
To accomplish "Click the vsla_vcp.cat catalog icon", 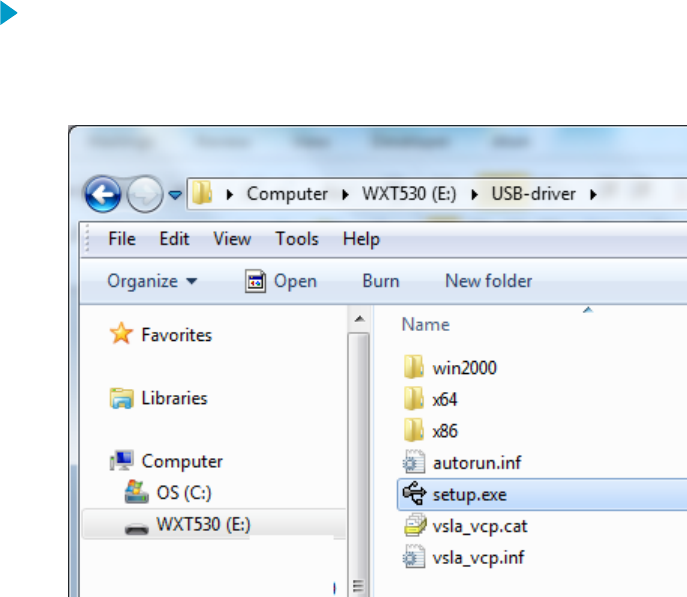I will pos(414,525).
